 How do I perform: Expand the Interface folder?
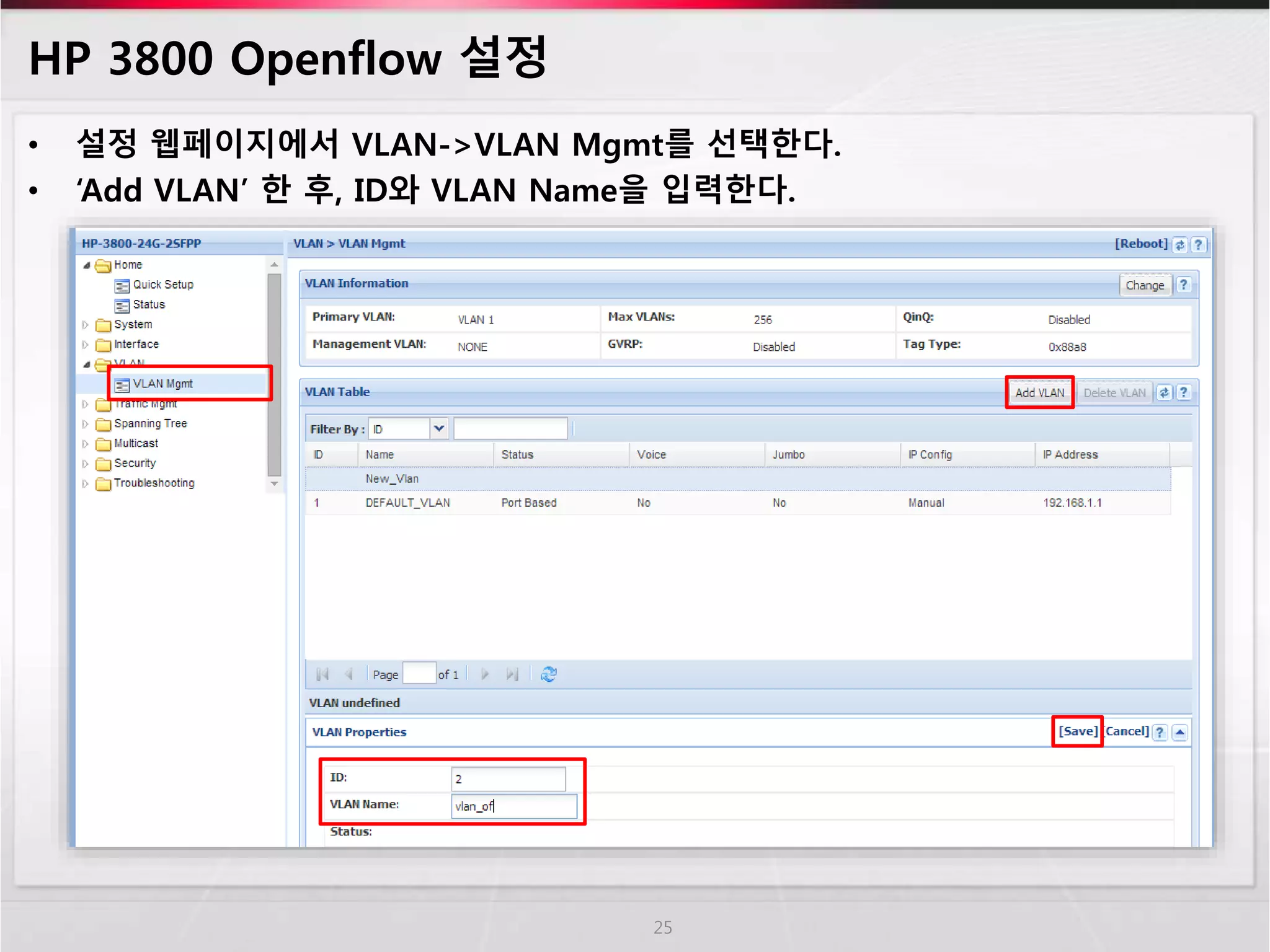tap(86, 345)
